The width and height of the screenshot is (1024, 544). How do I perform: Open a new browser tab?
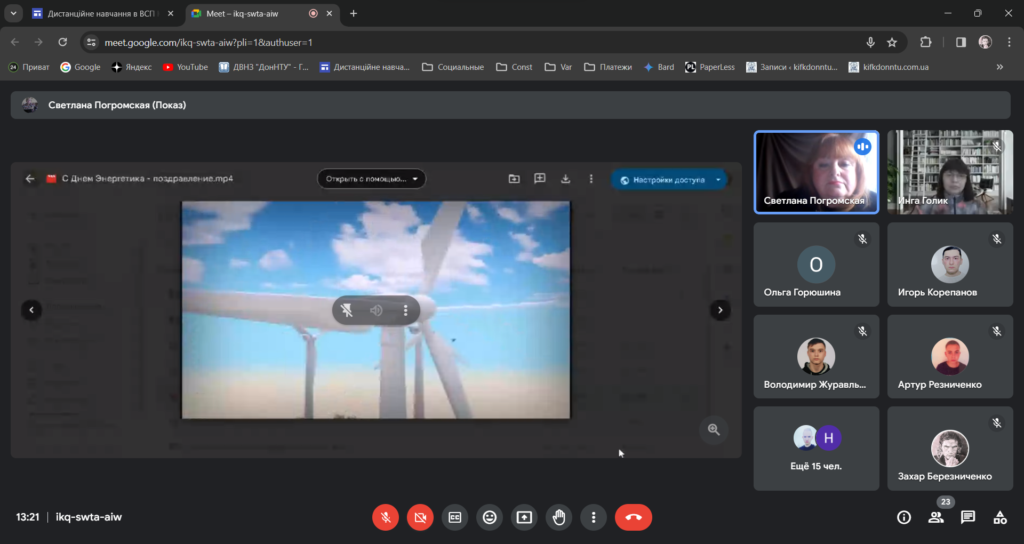tap(353, 13)
